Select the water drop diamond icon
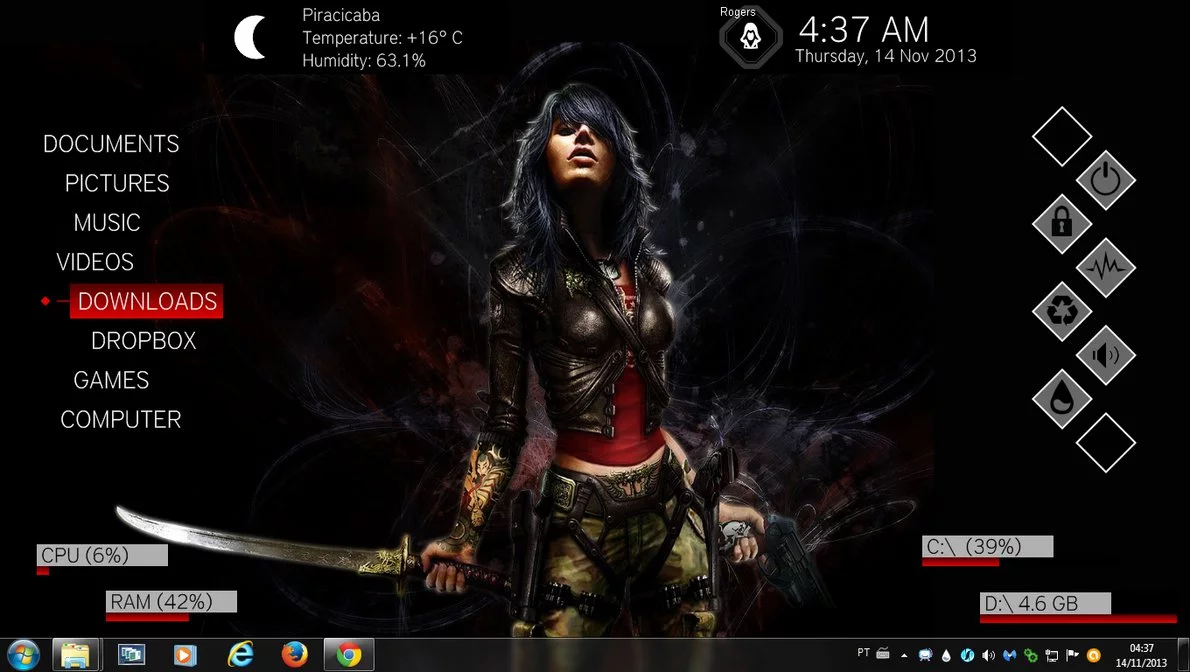This screenshot has height=672, width=1190. click(x=1061, y=398)
